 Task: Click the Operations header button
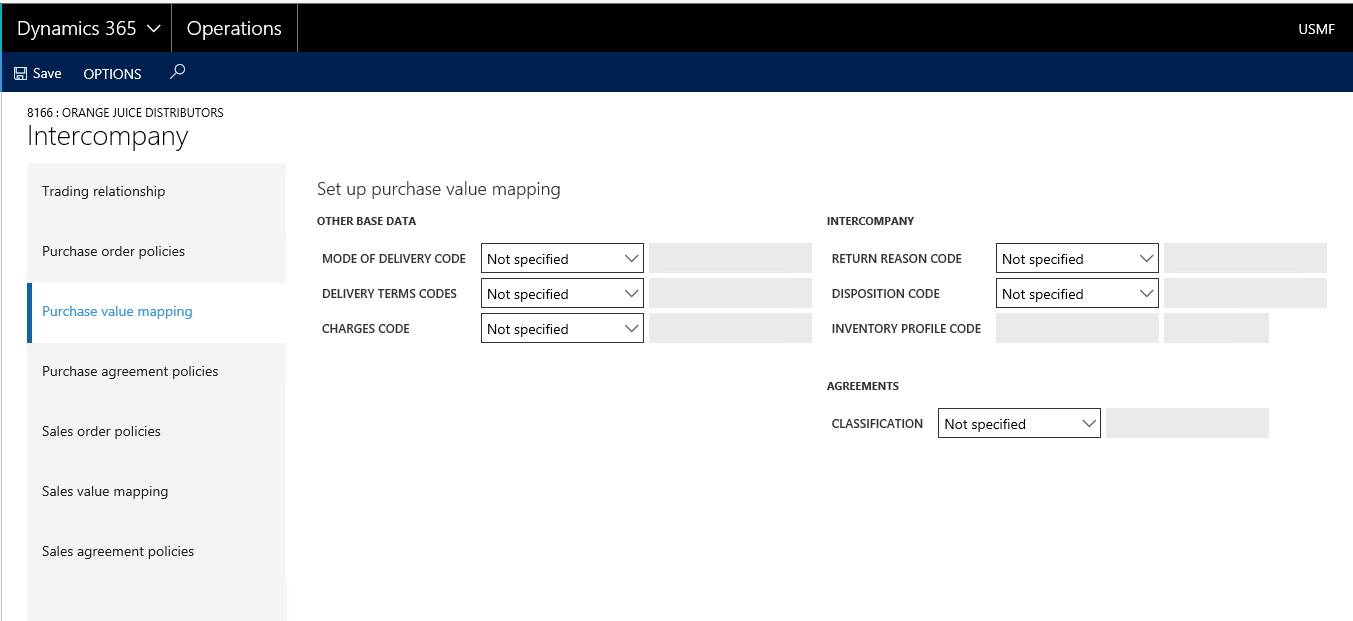tap(234, 29)
